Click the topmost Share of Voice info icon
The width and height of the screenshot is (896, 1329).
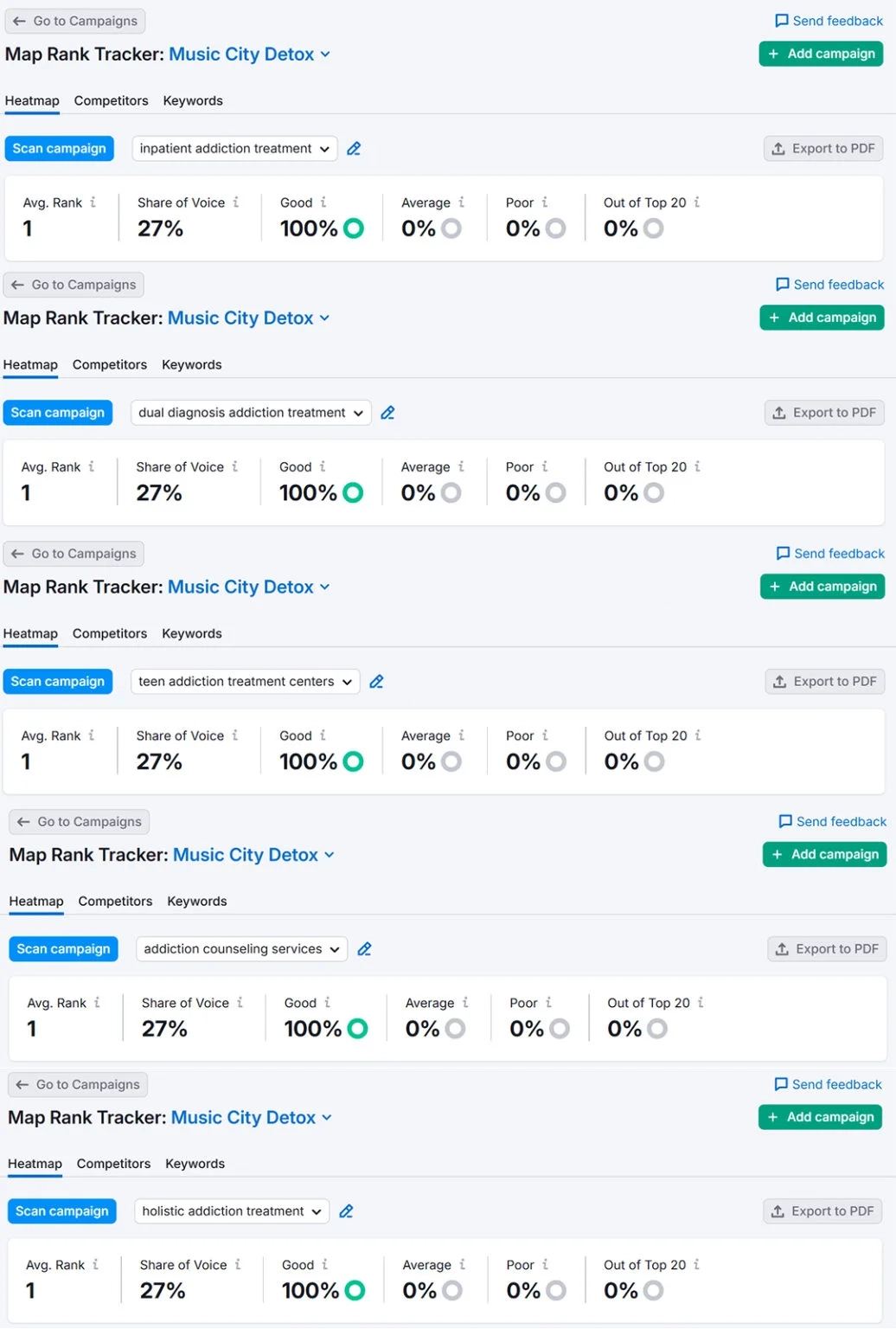[x=235, y=202]
